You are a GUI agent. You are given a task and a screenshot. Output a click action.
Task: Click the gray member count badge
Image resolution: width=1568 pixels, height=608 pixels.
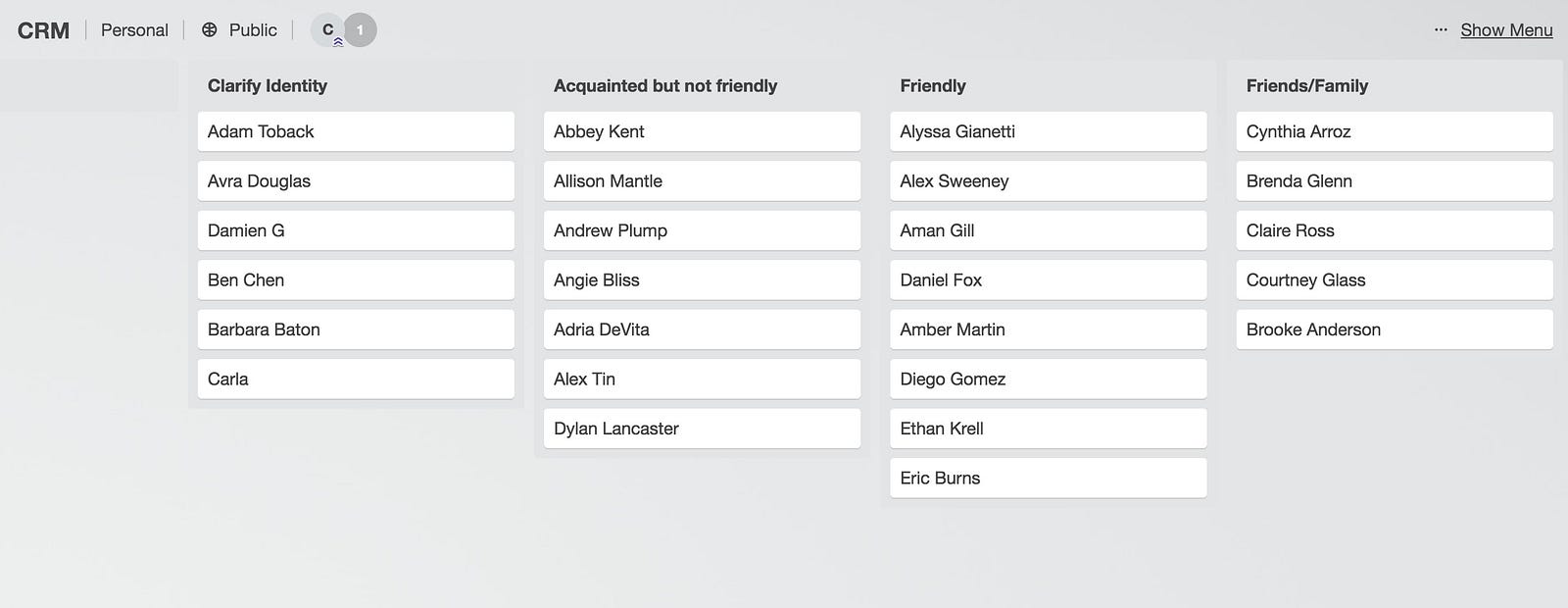coord(361,30)
